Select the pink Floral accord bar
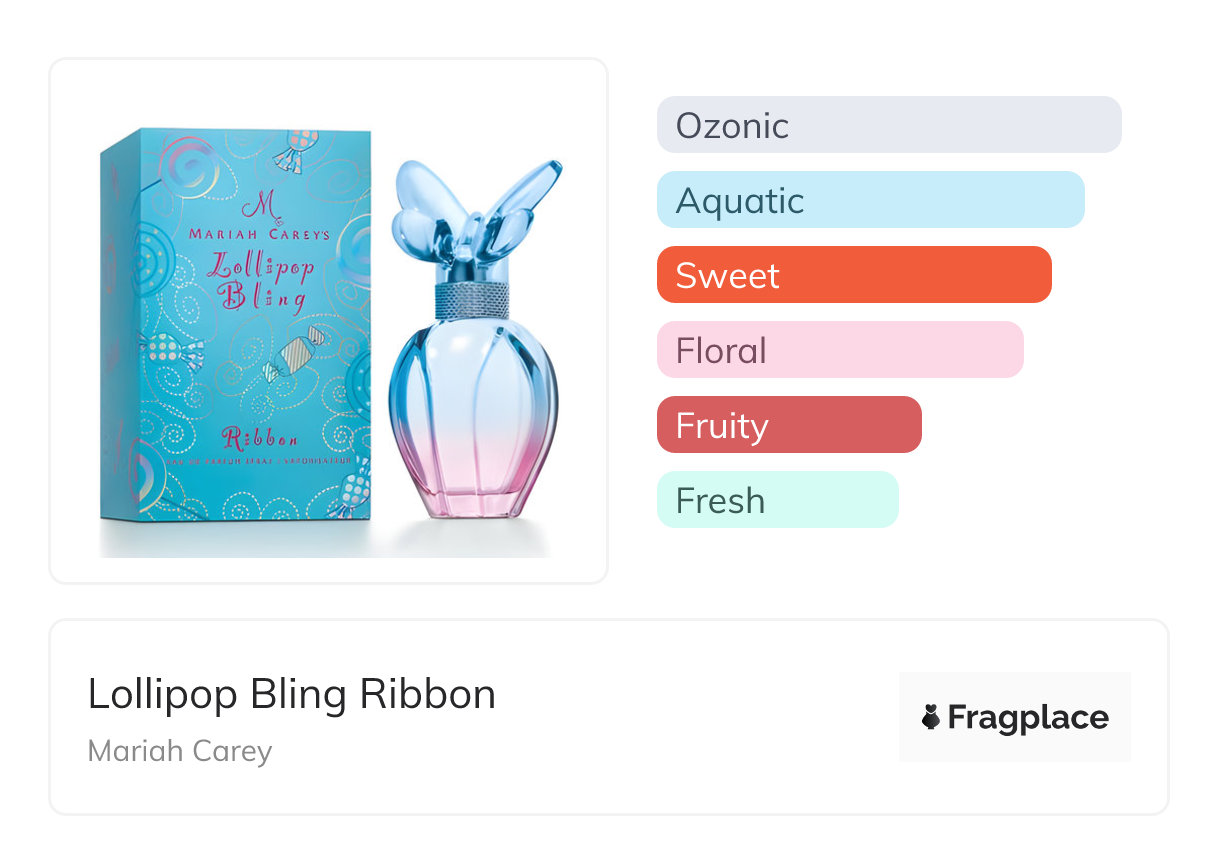Image resolution: width=1218 pixels, height=864 pixels. pos(839,350)
